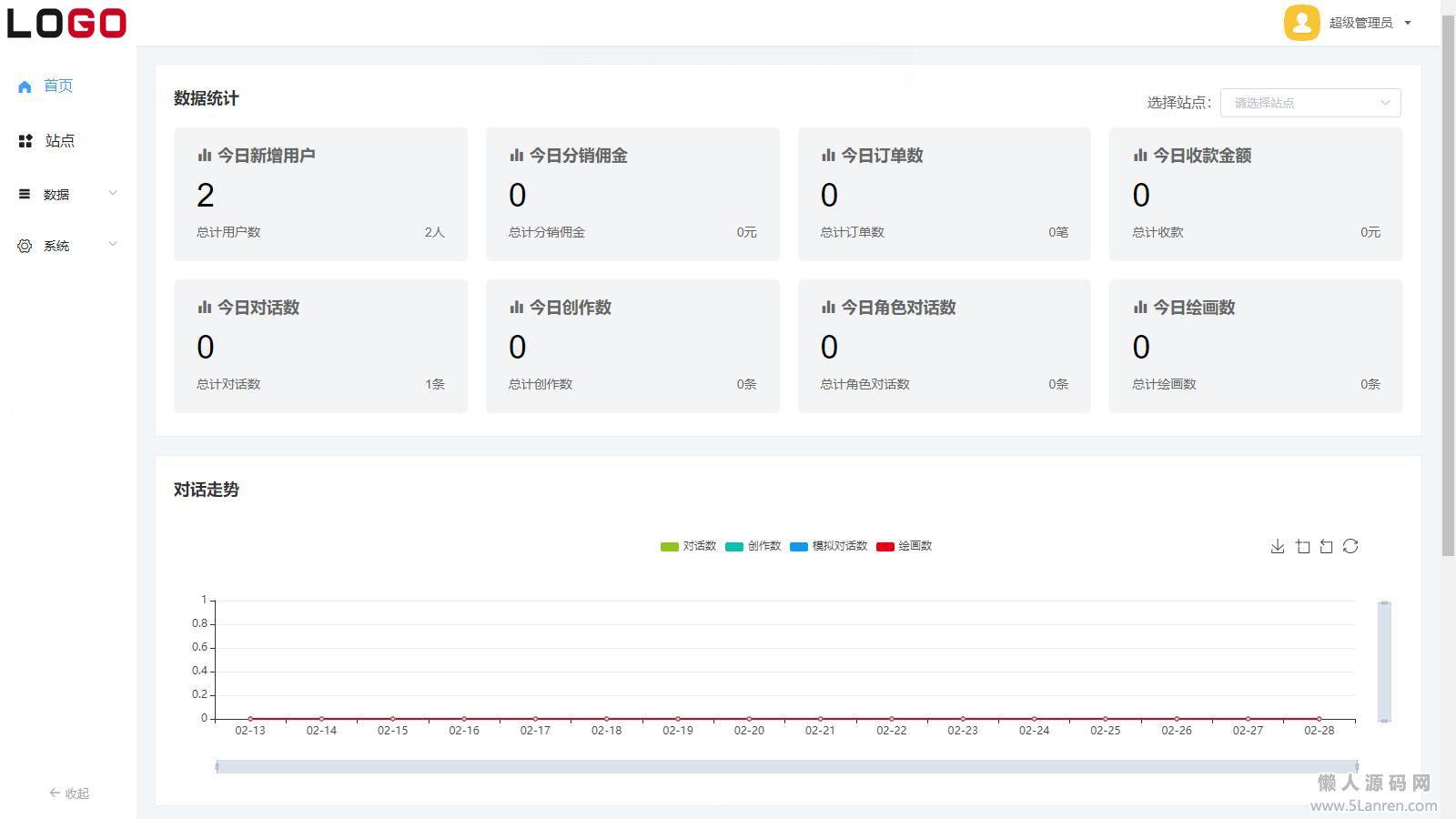Click the gear icon beside 系统
1456x819 pixels.
(25, 246)
